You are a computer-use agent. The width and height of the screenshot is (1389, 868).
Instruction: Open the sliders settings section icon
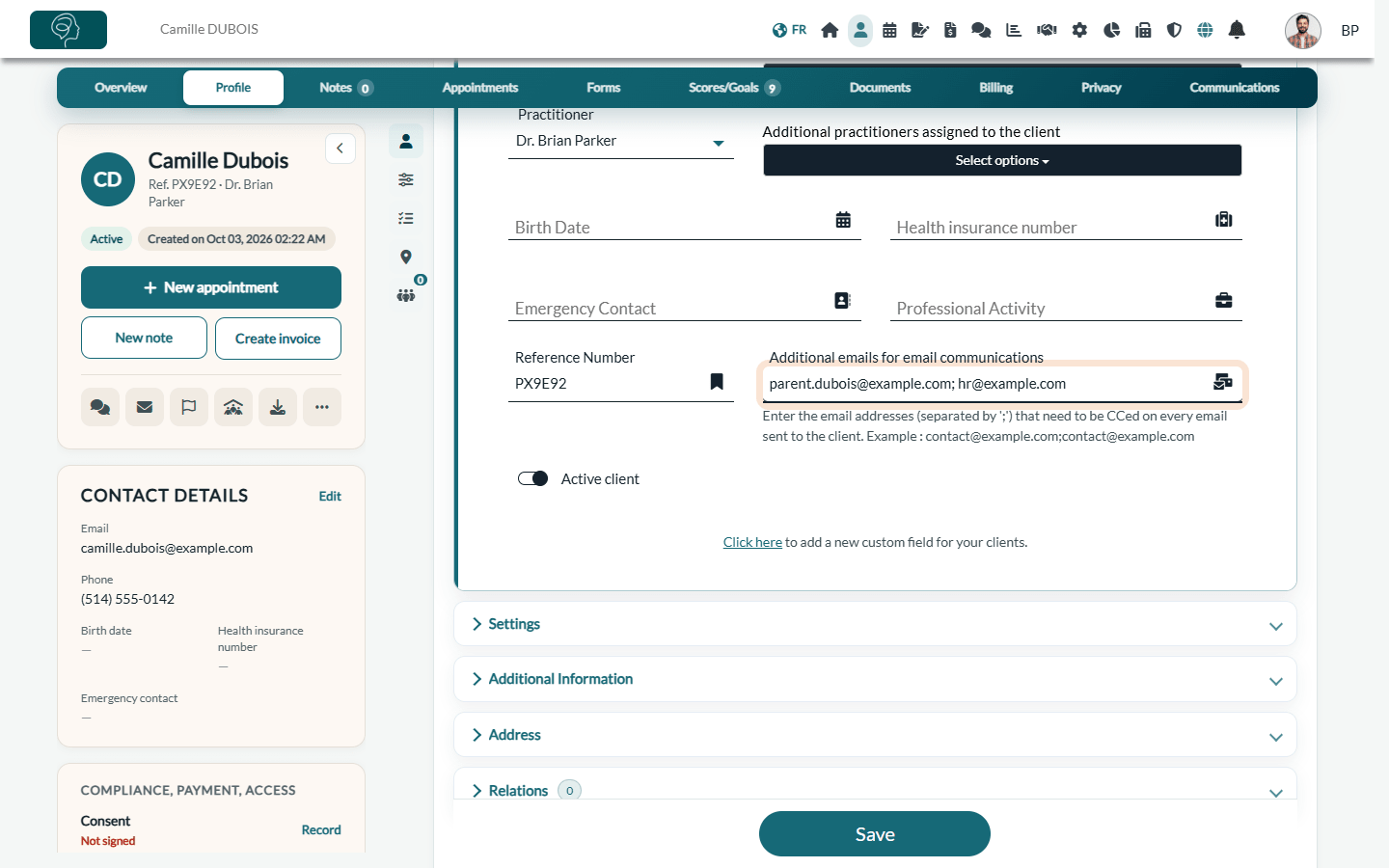[406, 179]
